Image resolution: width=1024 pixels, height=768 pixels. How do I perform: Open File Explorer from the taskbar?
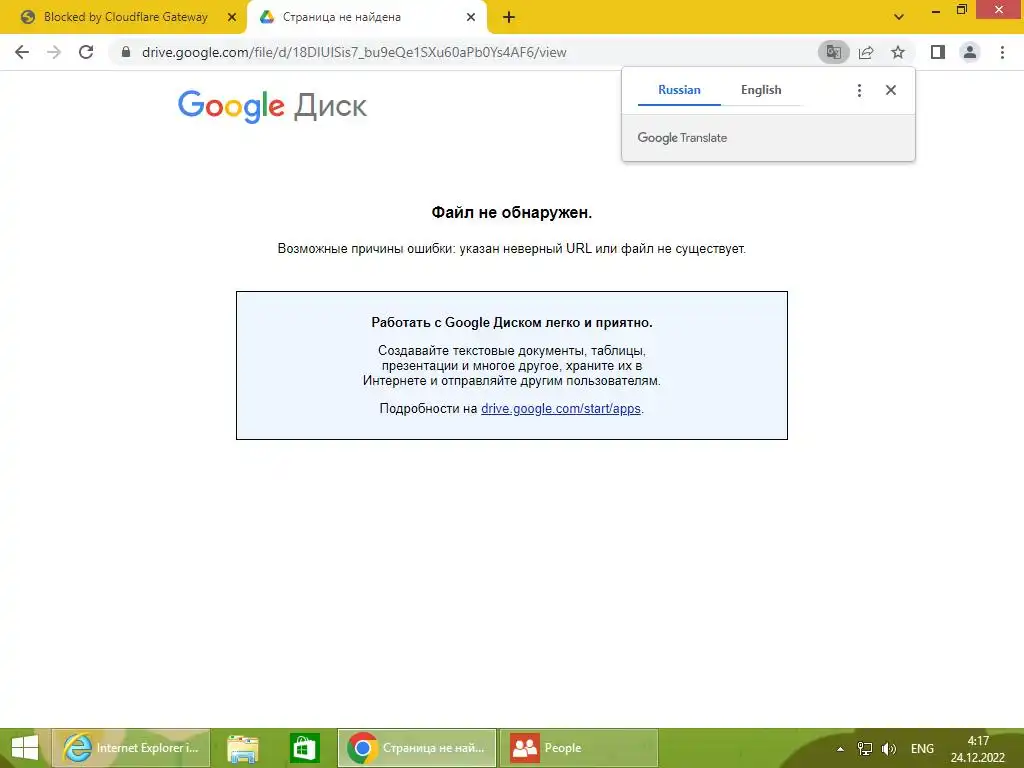[242, 748]
